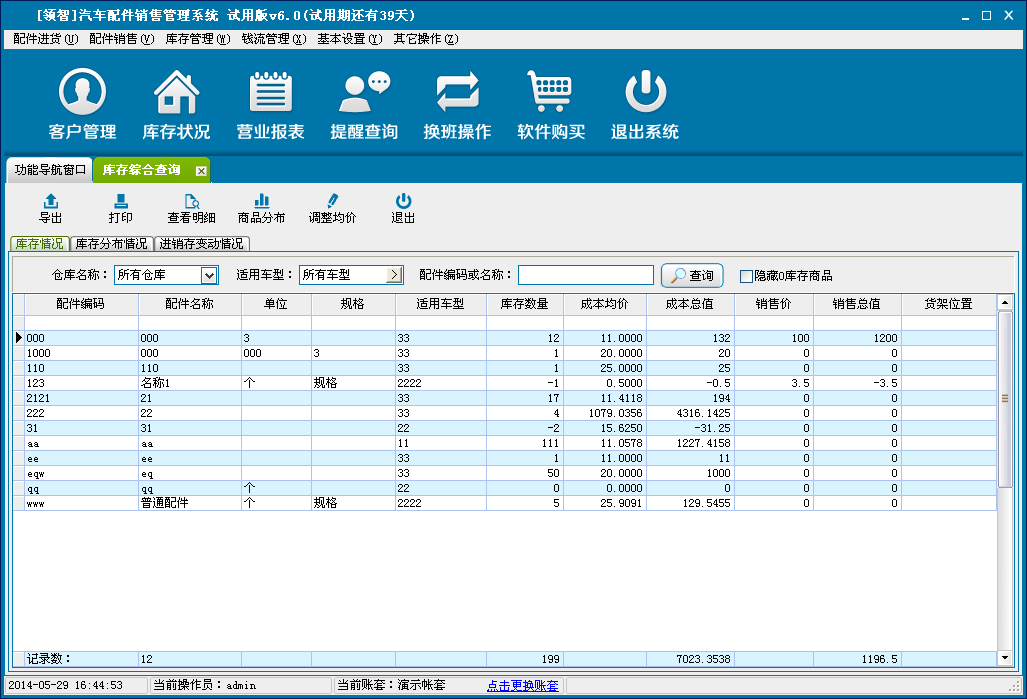The height and width of the screenshot is (699, 1027).
Task: Open 软件购买 shopping cart icon
Action: (x=550, y=93)
